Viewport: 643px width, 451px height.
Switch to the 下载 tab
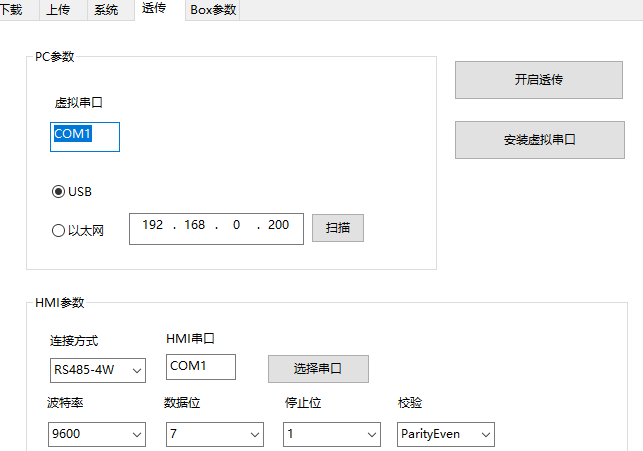coord(14,10)
